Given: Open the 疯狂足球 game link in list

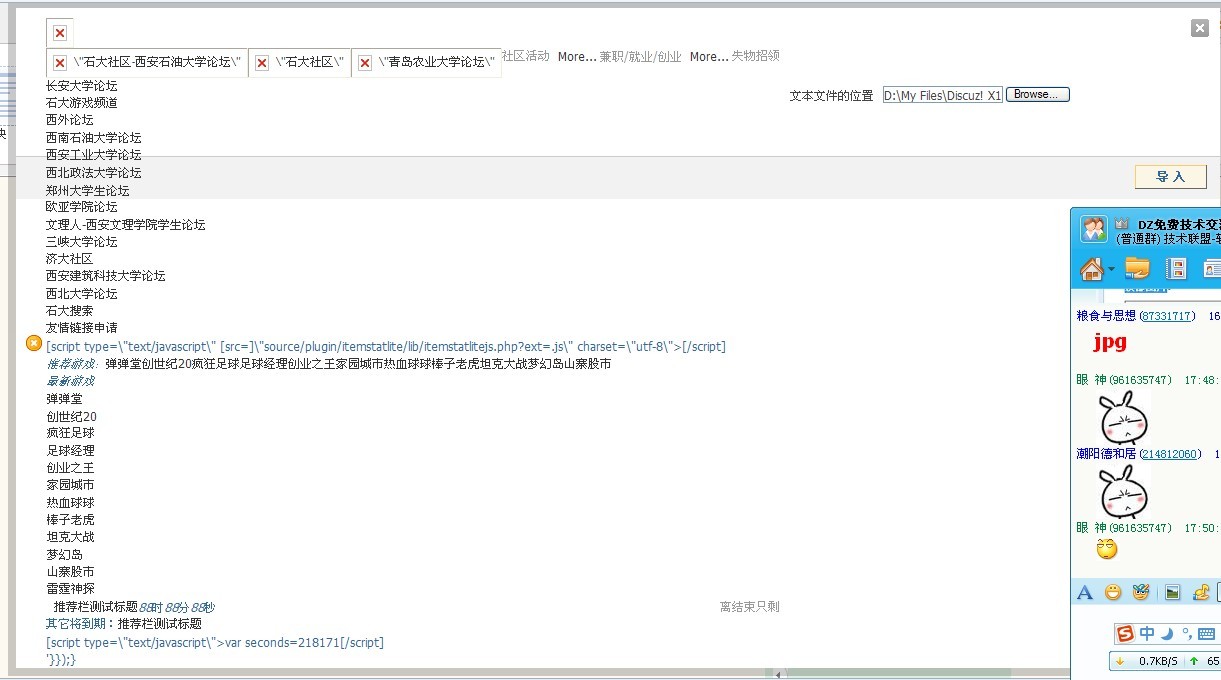Looking at the screenshot, I should [x=70, y=433].
